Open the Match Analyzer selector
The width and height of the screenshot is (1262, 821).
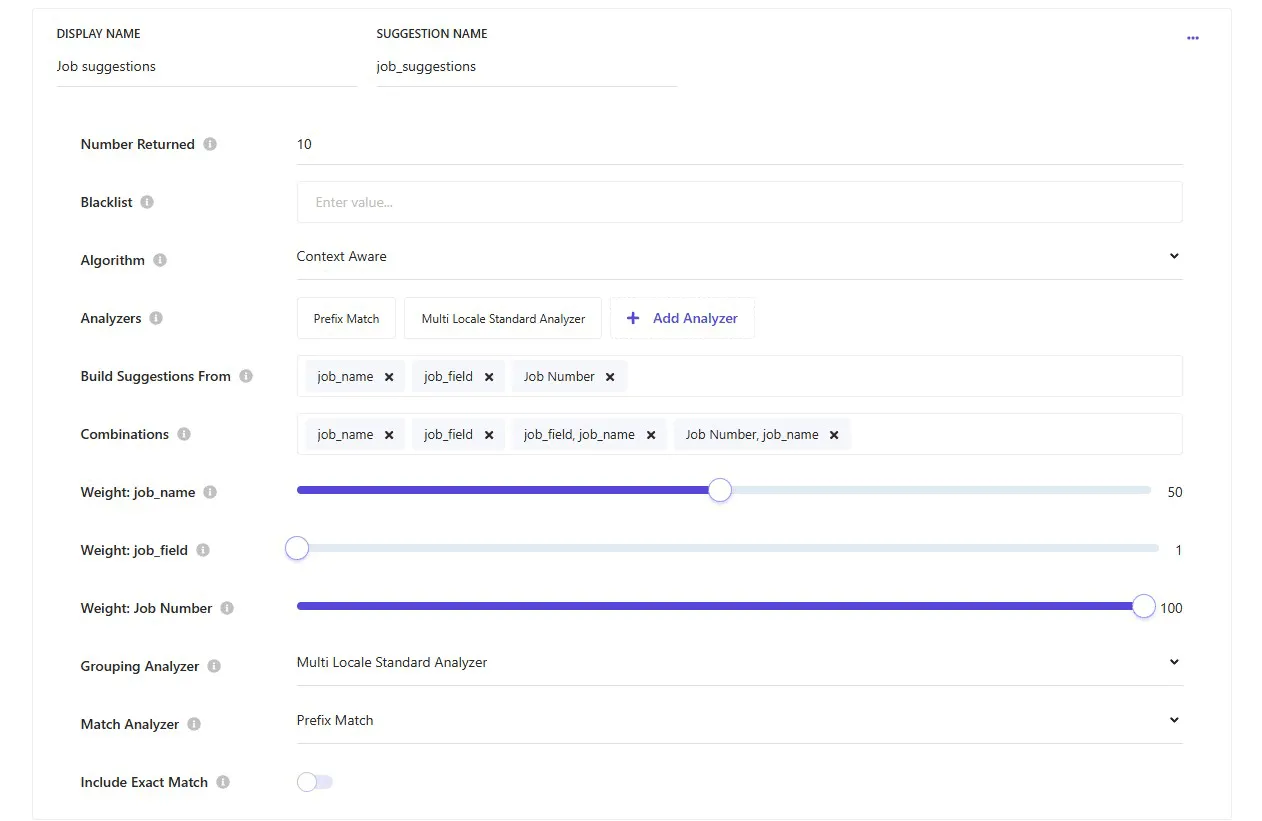pos(1174,719)
